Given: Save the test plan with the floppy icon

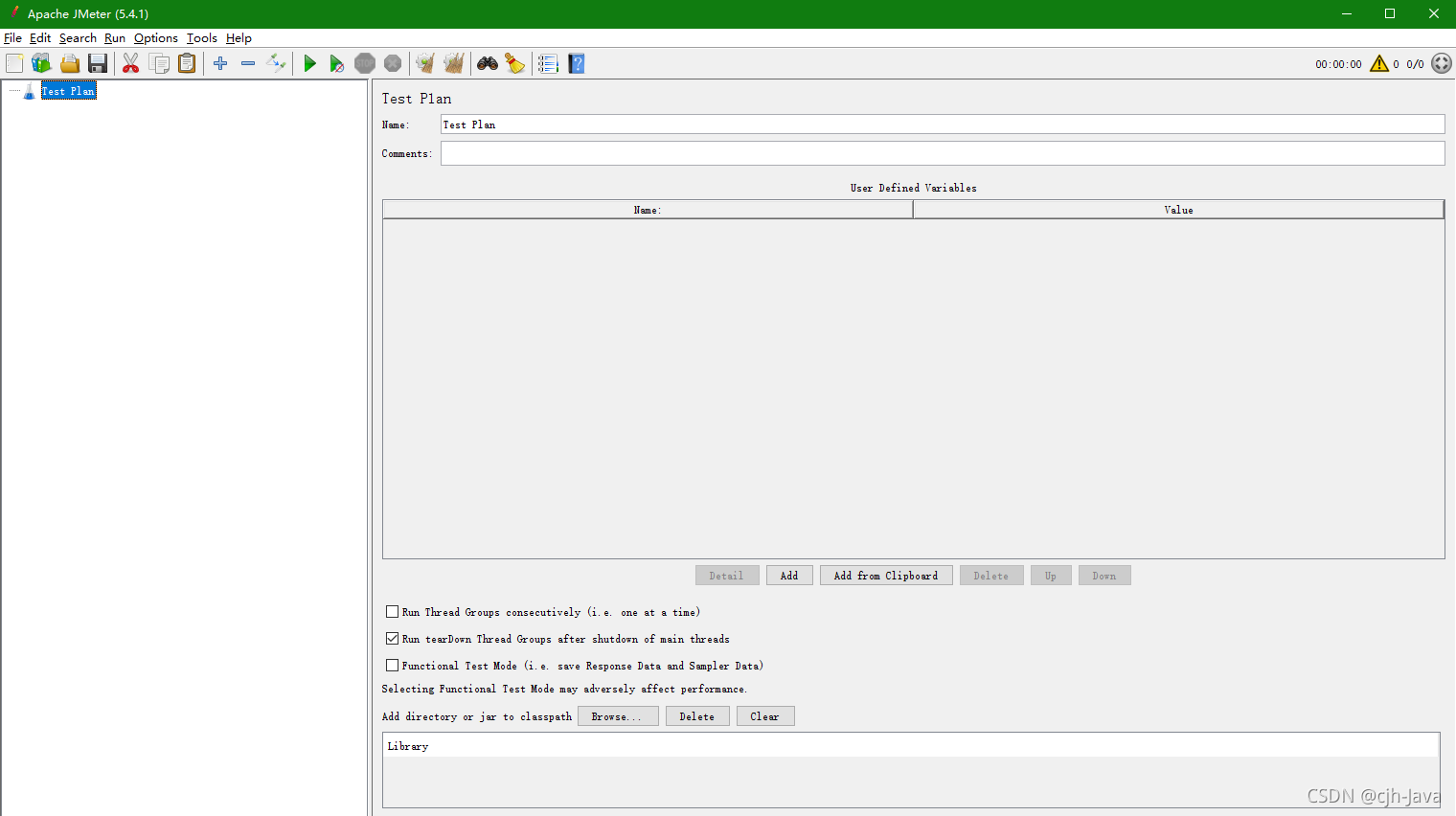Looking at the screenshot, I should tap(98, 63).
